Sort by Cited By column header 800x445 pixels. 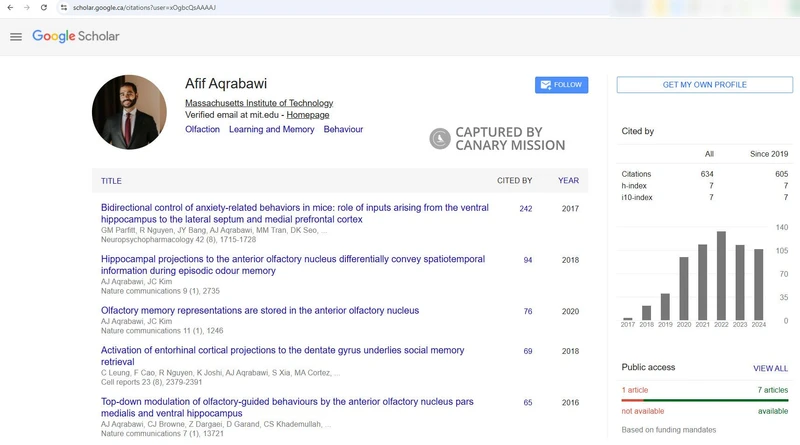click(514, 181)
